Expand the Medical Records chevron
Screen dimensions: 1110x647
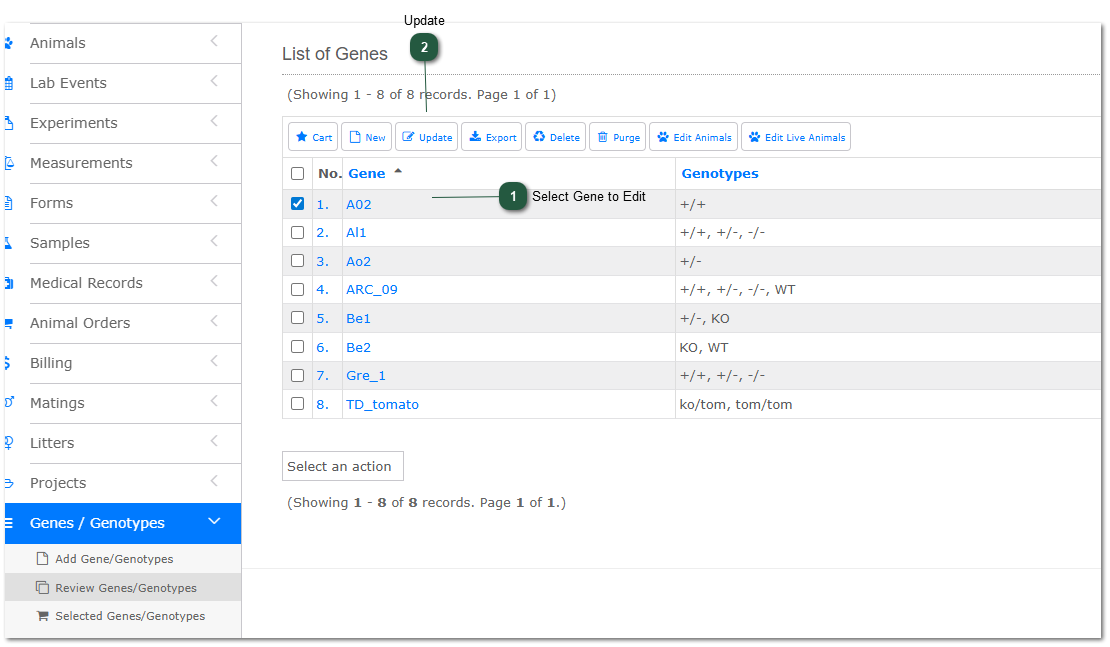click(x=214, y=282)
